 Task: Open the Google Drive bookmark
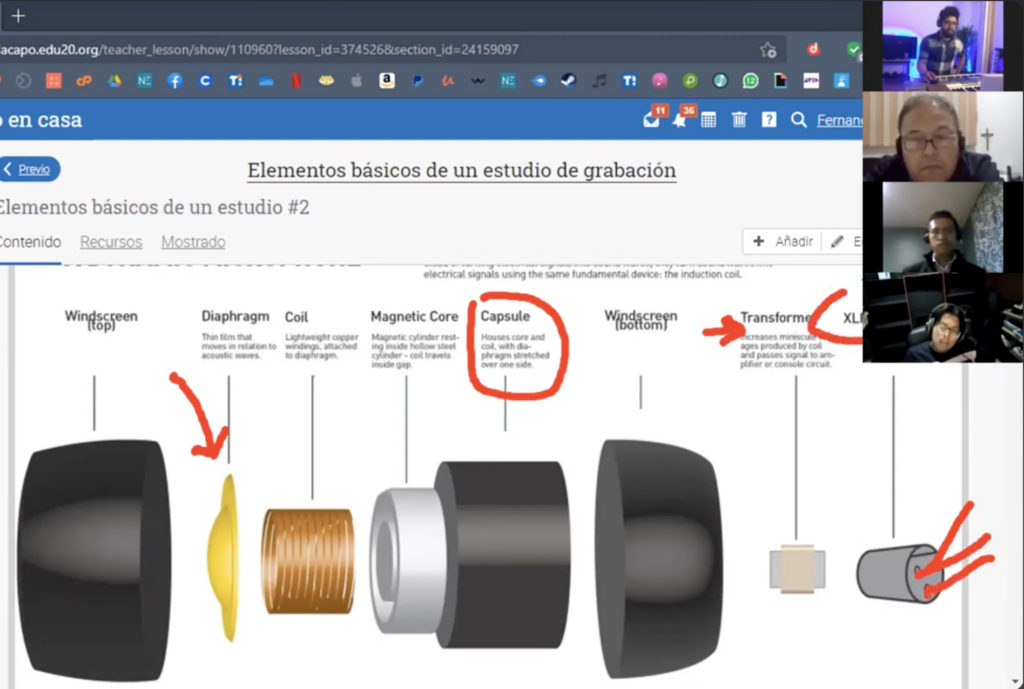coord(114,81)
